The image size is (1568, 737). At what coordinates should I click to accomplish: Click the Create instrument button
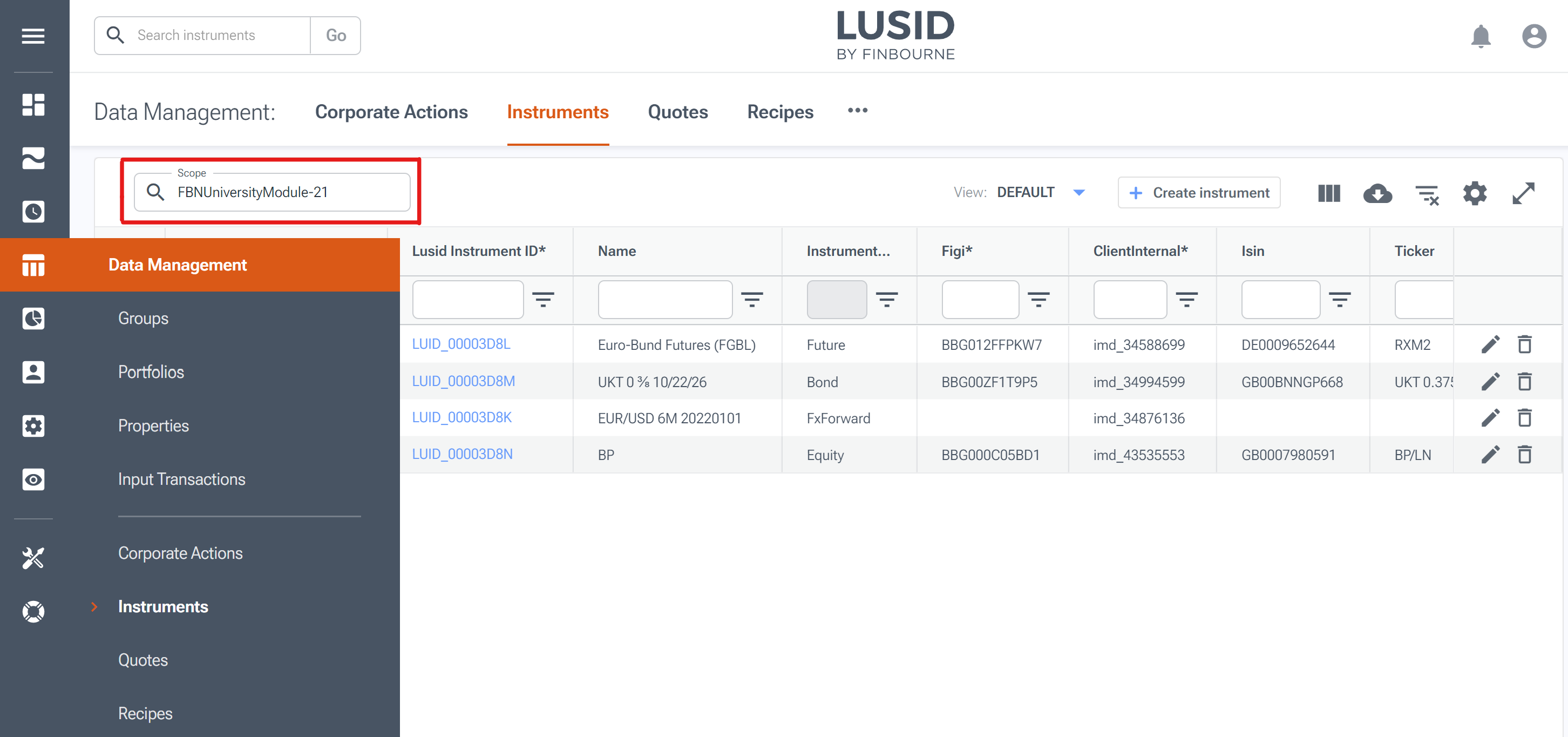click(x=1198, y=192)
